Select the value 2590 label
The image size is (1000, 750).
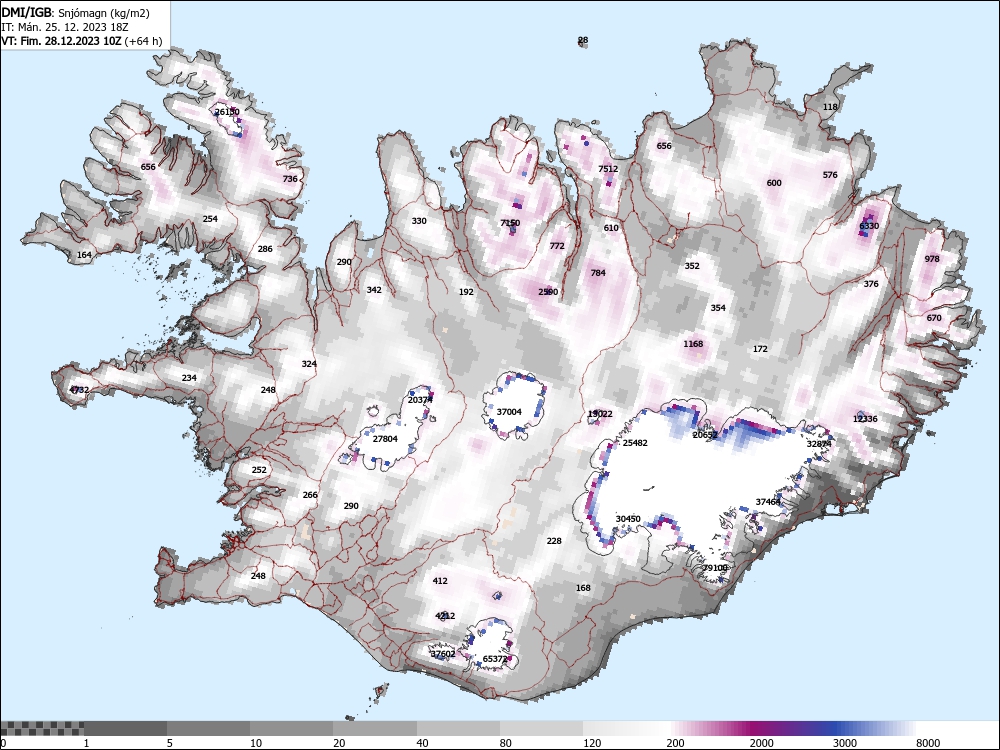pyautogui.click(x=548, y=292)
